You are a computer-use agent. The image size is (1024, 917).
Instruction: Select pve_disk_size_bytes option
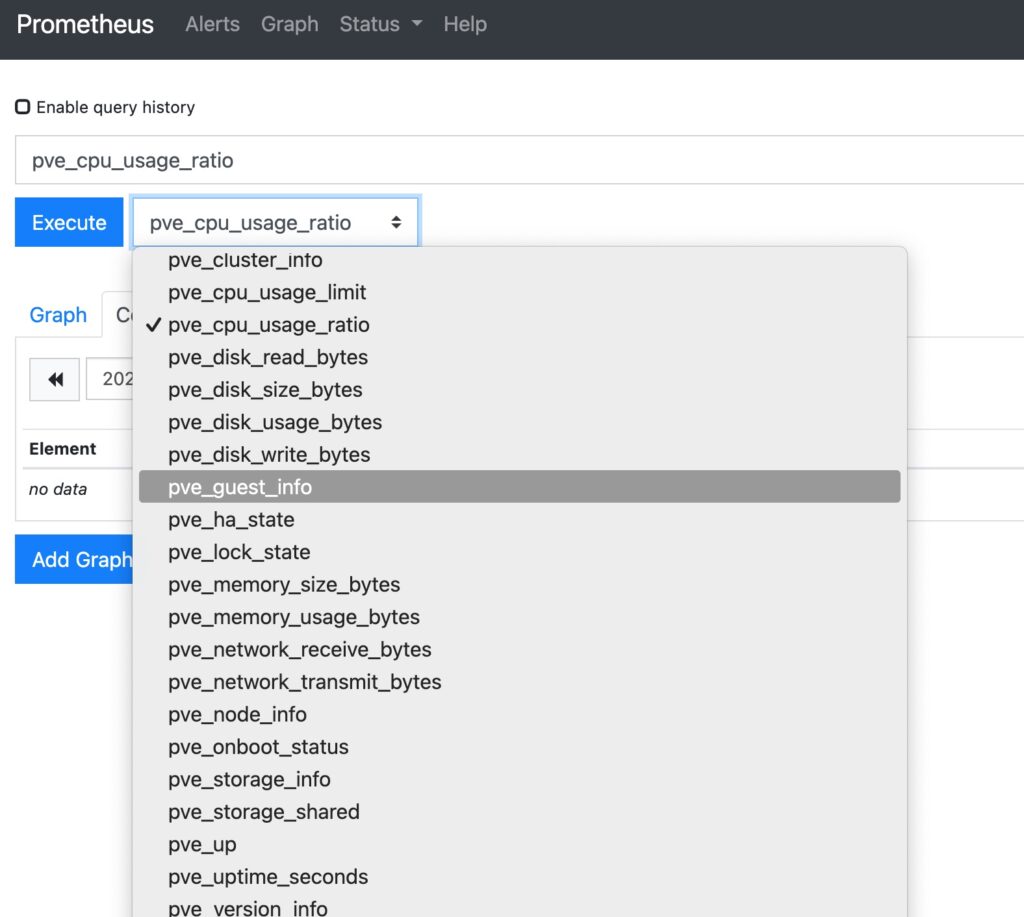520,390
